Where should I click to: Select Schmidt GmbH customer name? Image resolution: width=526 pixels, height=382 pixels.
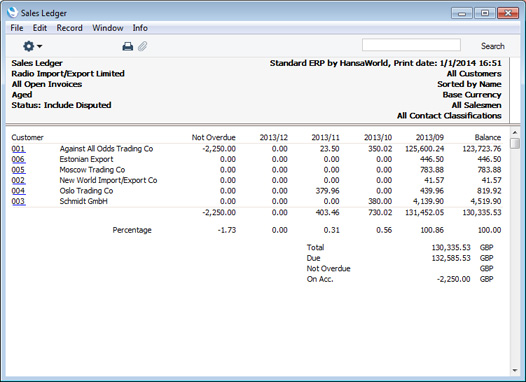click(84, 201)
